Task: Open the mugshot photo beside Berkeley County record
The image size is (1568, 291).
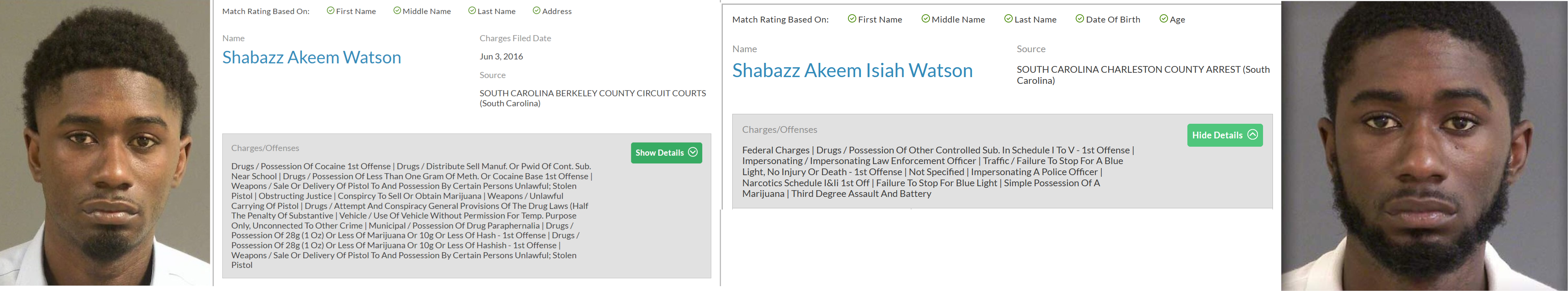Action: [105, 143]
